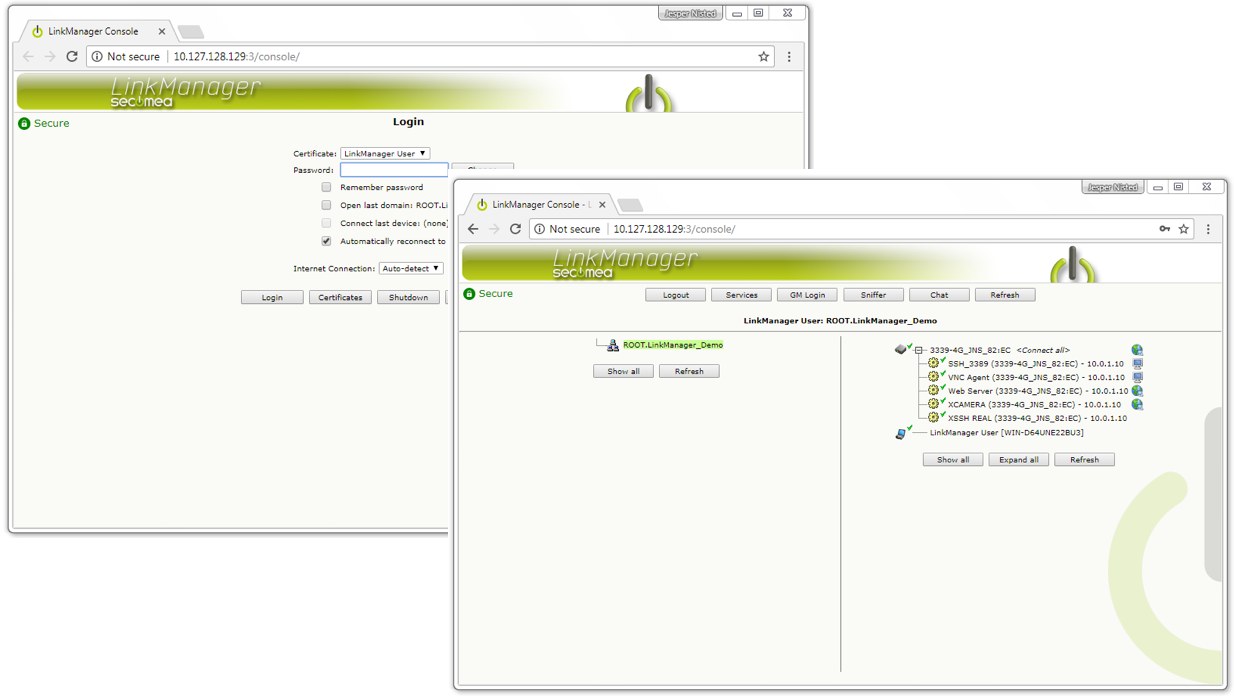Tick the Connect last device checkbox
Viewport: 1234px width, 696px height.
point(326,223)
